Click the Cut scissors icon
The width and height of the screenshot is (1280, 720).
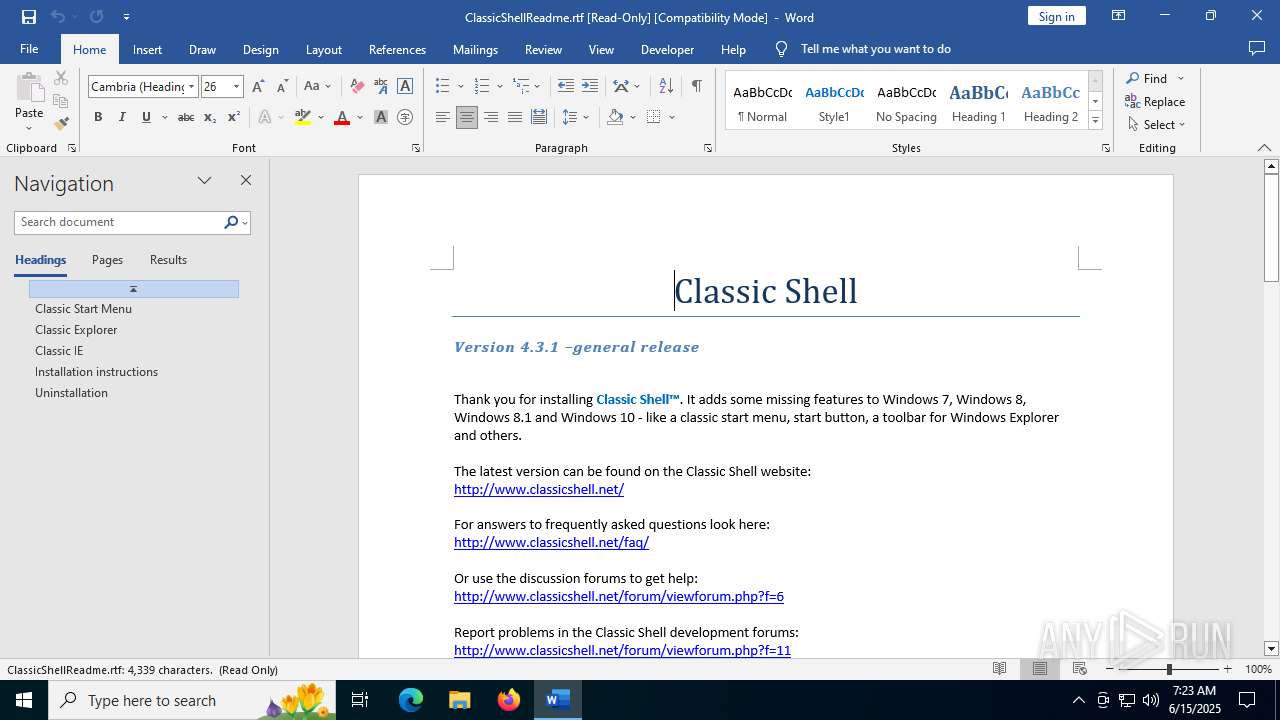[x=61, y=78]
